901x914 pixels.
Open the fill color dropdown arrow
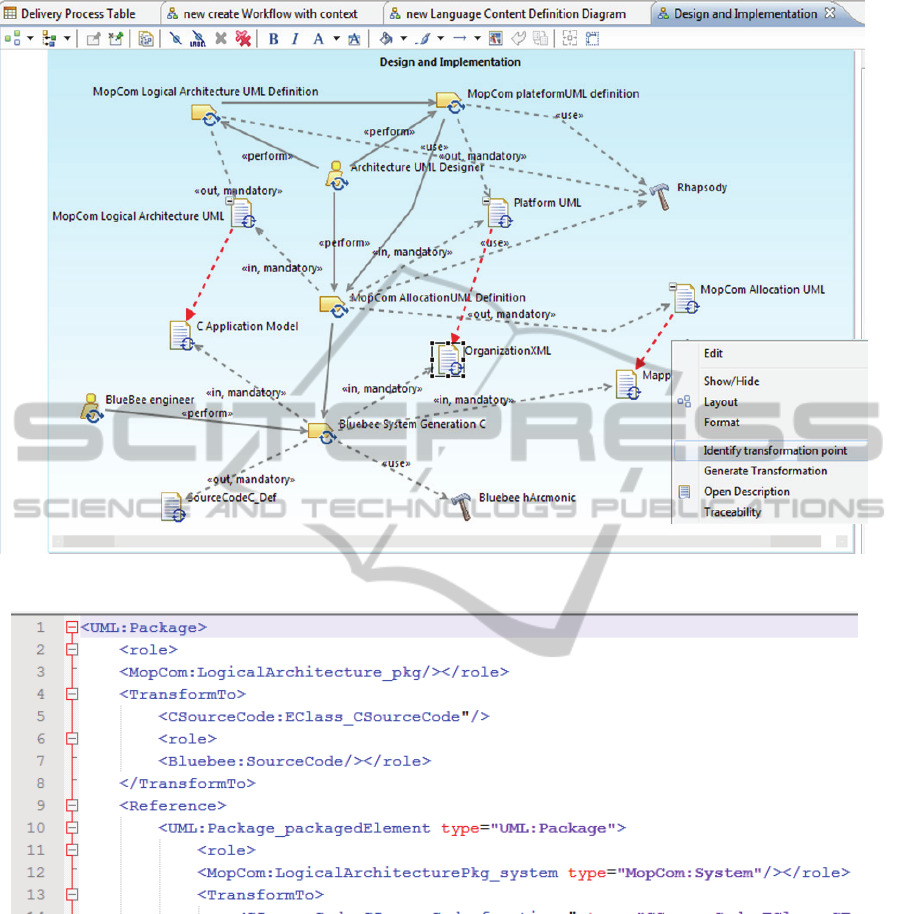tap(404, 39)
